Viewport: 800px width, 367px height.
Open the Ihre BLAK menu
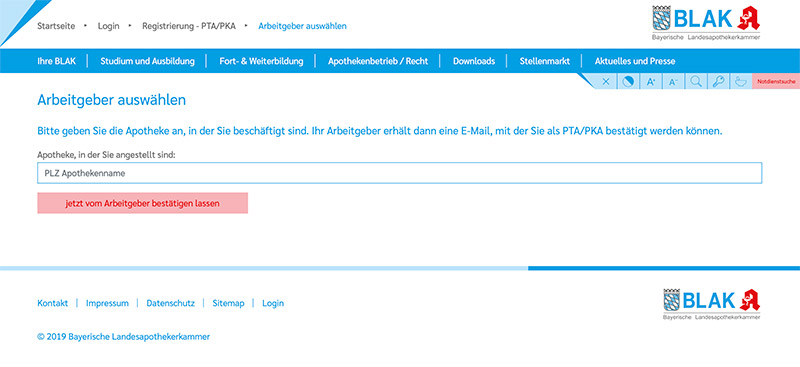56,61
